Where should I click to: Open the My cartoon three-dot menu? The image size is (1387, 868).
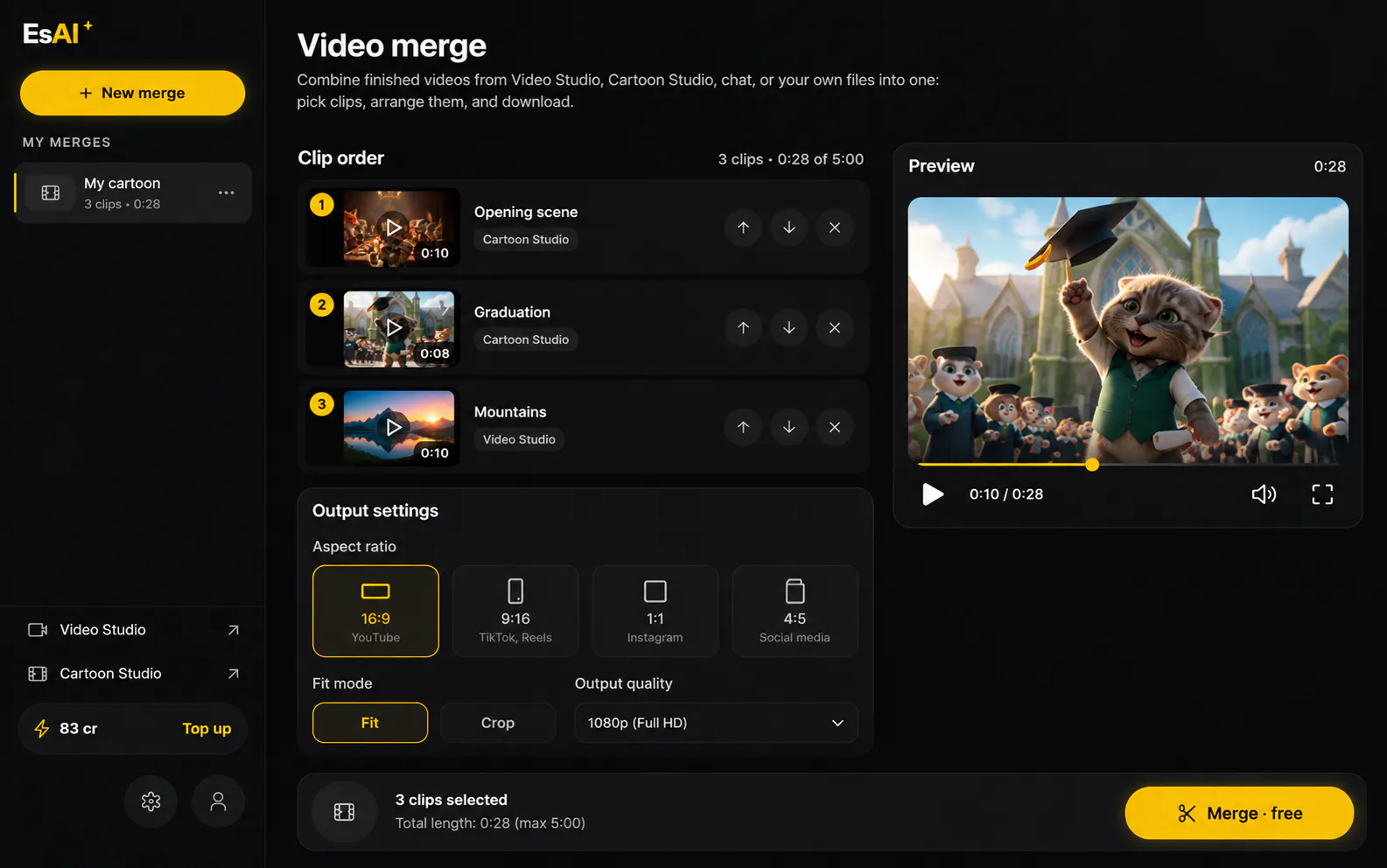[x=227, y=192]
